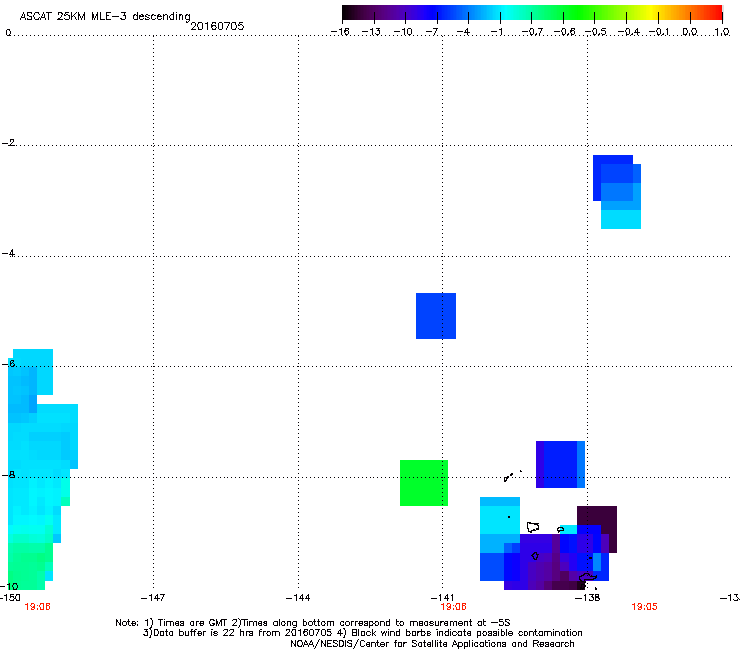Screen dimensions: 740x650
Task: Click the longitude label -147
Action: click(153, 598)
